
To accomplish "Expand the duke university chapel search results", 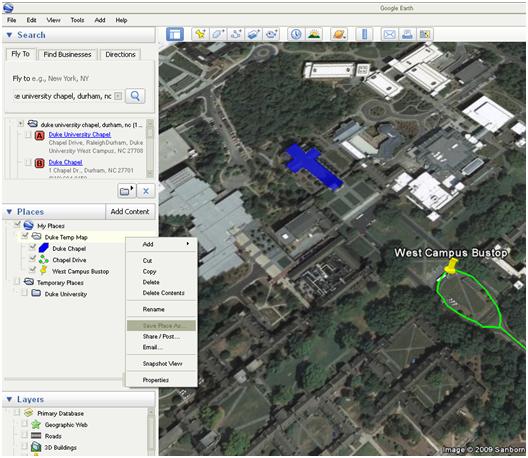I will [21, 124].
